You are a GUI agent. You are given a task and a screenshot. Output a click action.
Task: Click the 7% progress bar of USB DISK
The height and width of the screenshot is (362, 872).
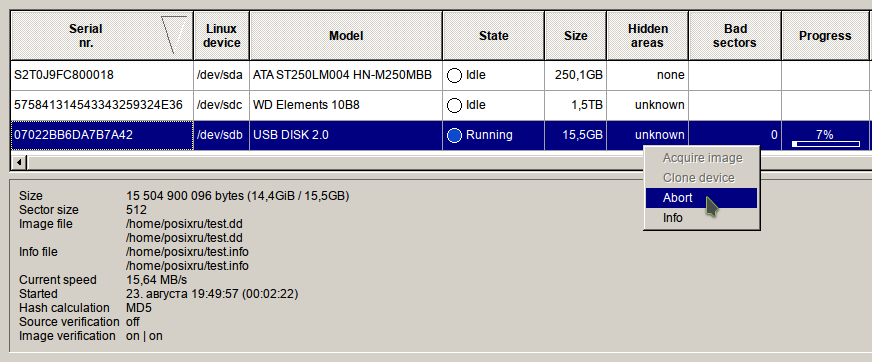click(x=825, y=144)
